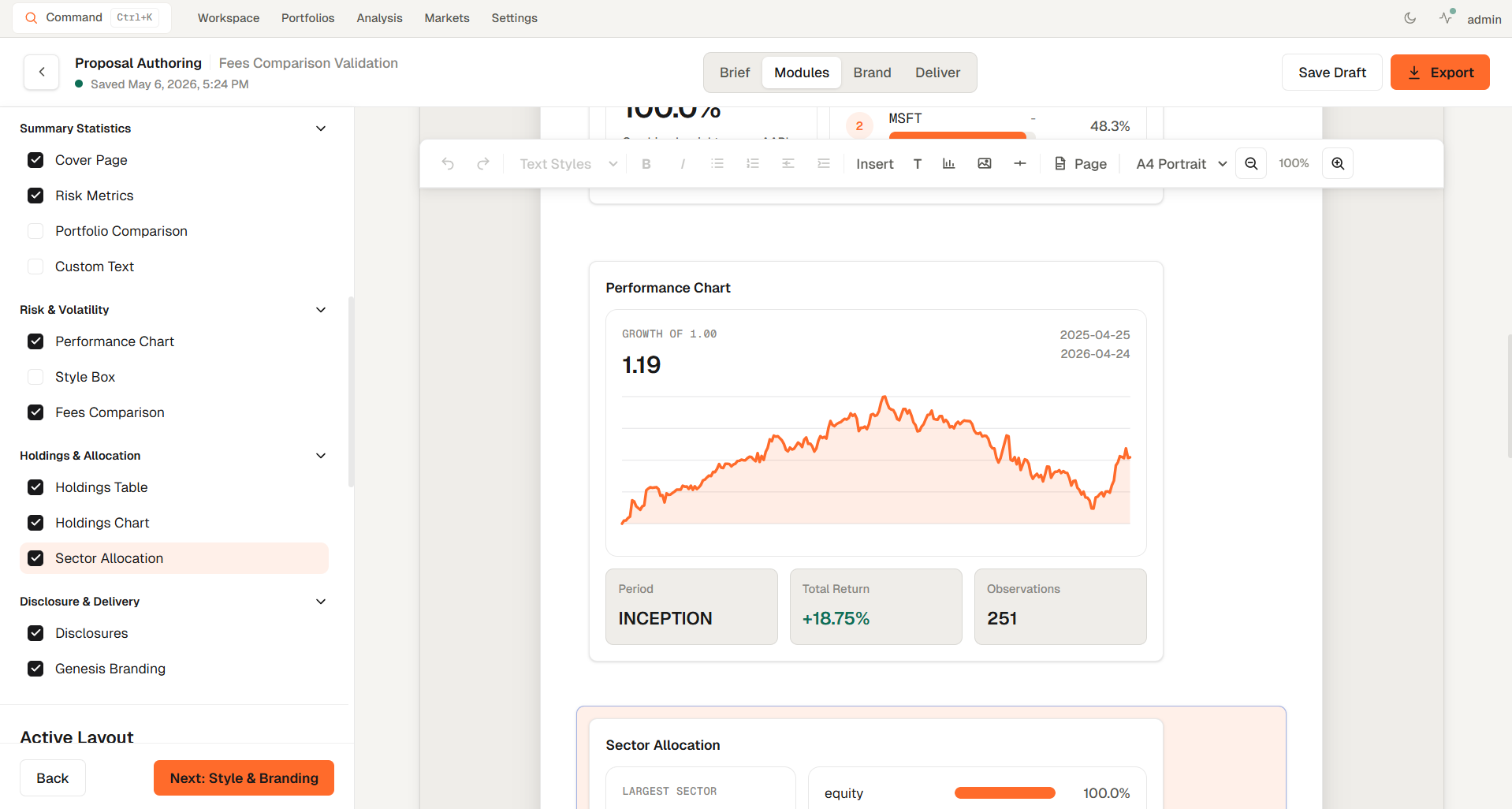Open the Analysis menu
The image size is (1512, 809).
(x=379, y=18)
